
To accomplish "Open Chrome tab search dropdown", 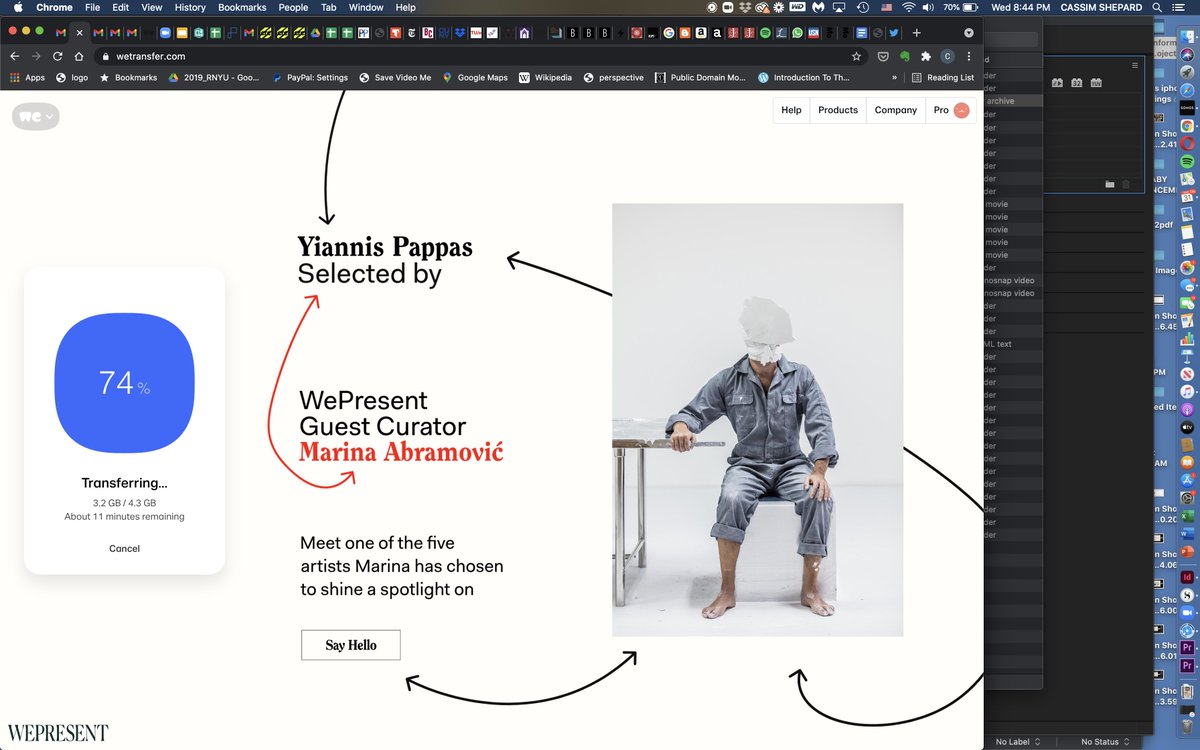I will point(969,32).
